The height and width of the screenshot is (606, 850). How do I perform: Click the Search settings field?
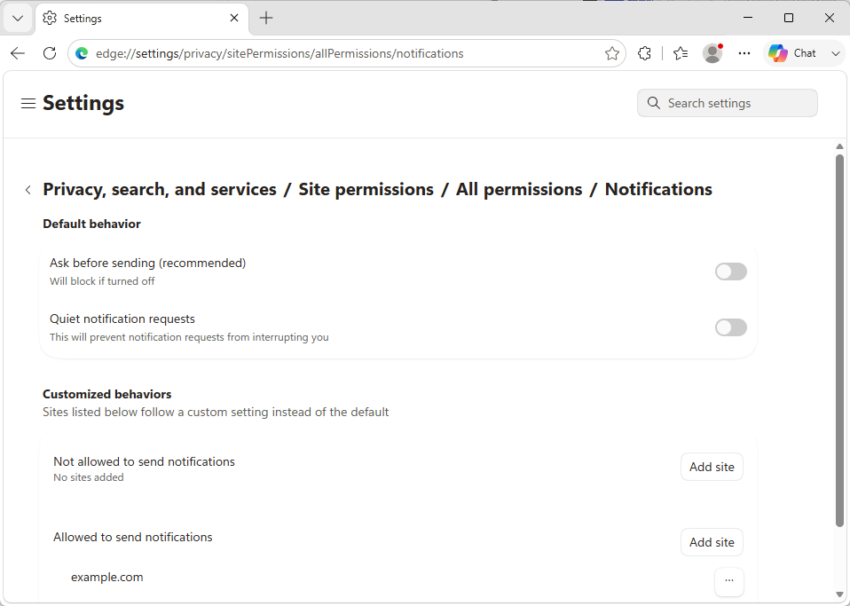pyautogui.click(x=727, y=103)
